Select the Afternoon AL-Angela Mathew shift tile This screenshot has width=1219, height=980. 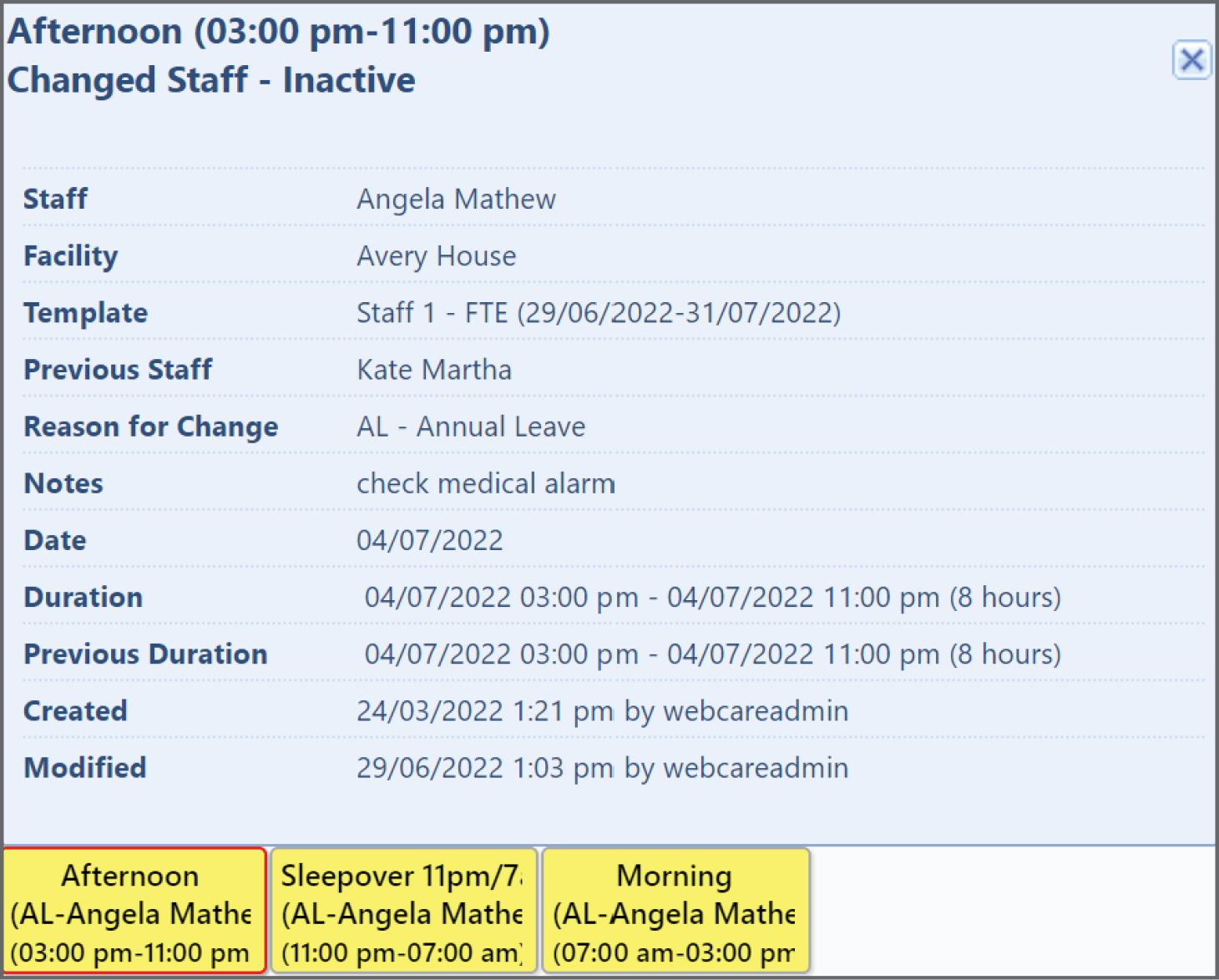(x=134, y=911)
